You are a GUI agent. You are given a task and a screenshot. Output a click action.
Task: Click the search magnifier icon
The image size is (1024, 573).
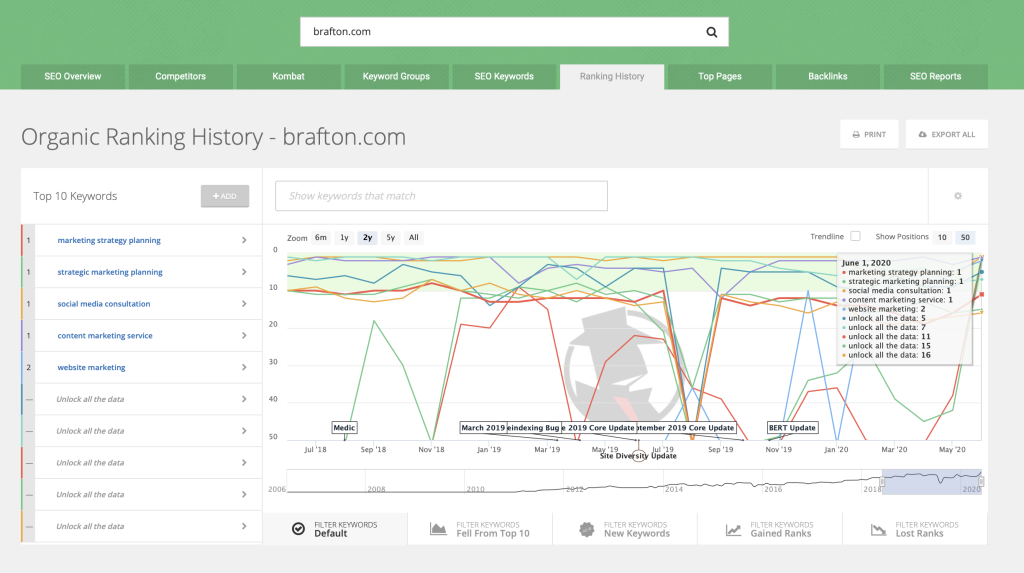711,32
